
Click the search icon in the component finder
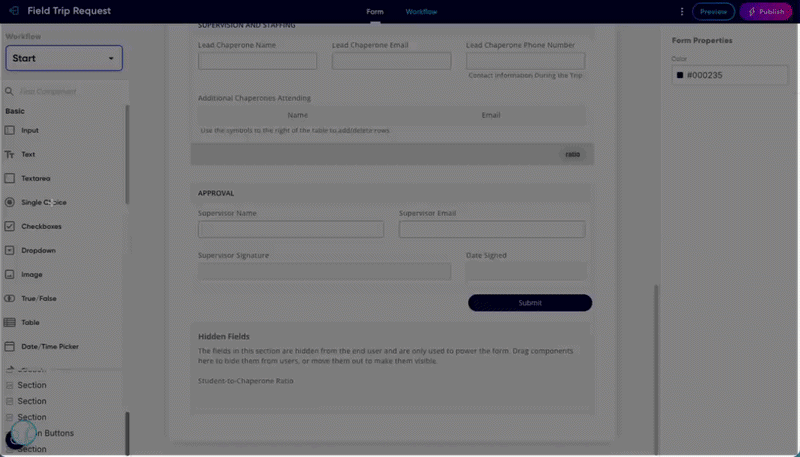click(9, 91)
